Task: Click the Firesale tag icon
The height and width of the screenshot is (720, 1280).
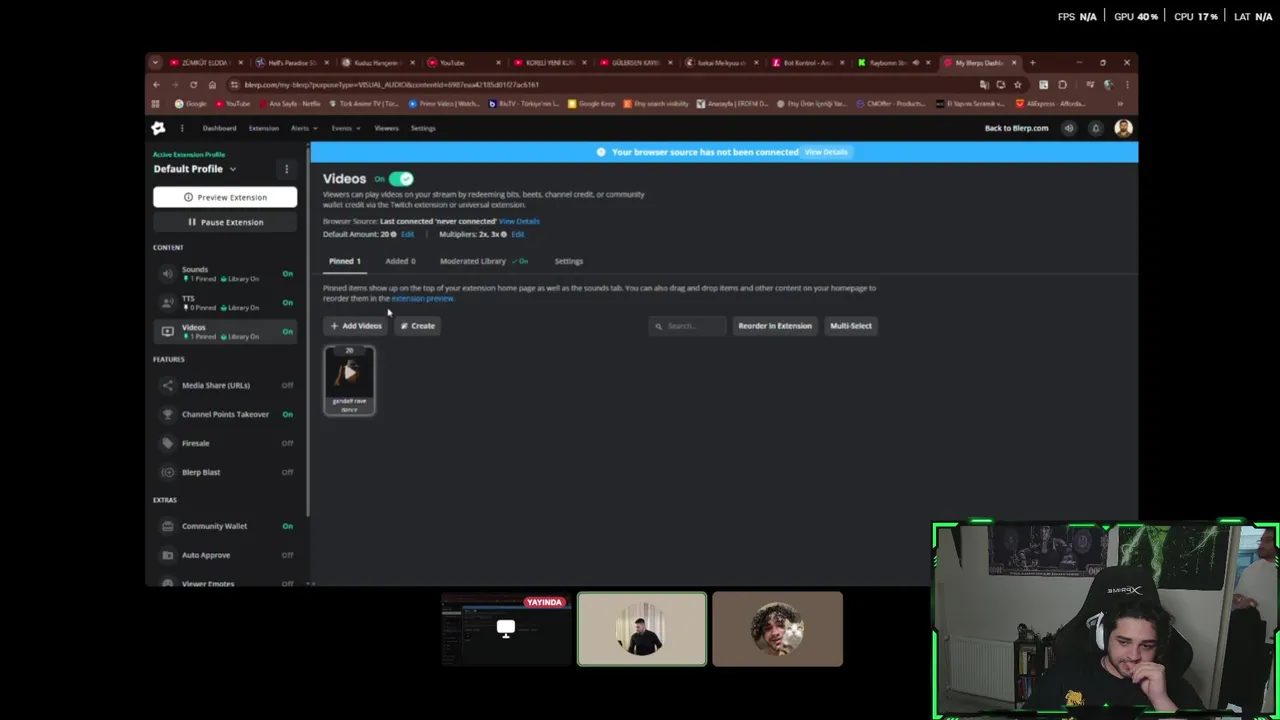Action: coord(167,443)
